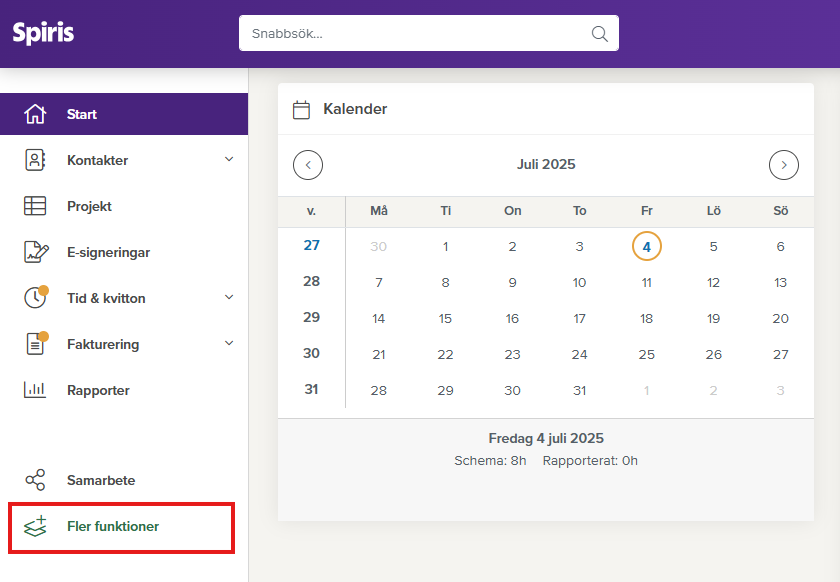The width and height of the screenshot is (840, 582).
Task: Expand the Fakturering submenu chevron
Action: pyautogui.click(x=229, y=344)
